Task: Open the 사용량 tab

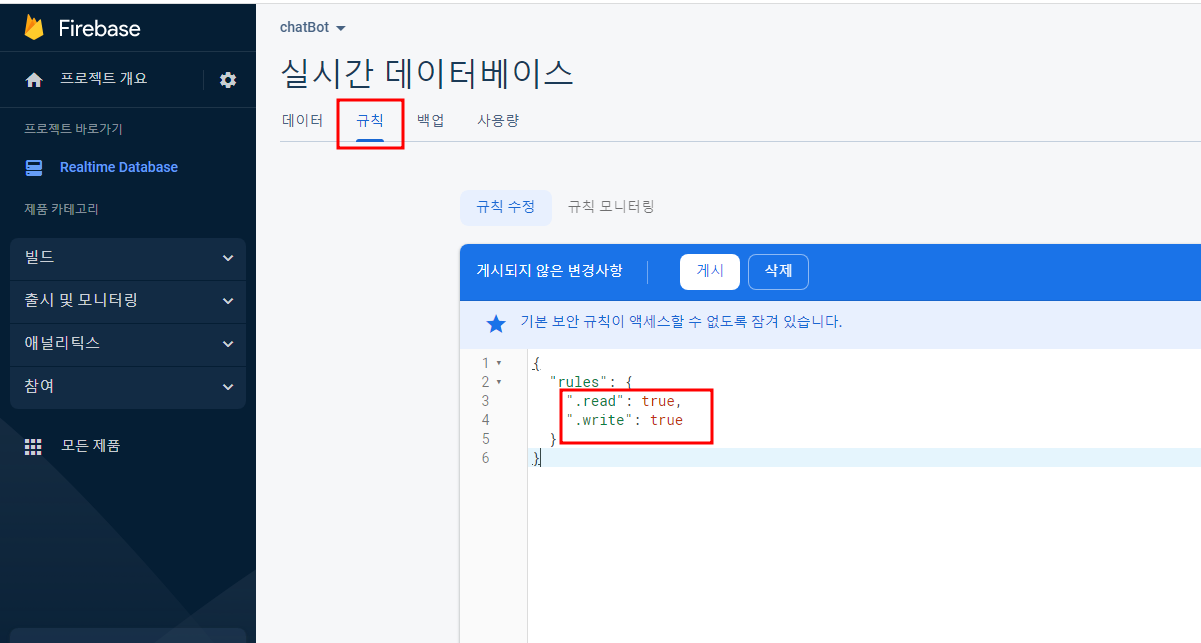Action: [x=498, y=121]
